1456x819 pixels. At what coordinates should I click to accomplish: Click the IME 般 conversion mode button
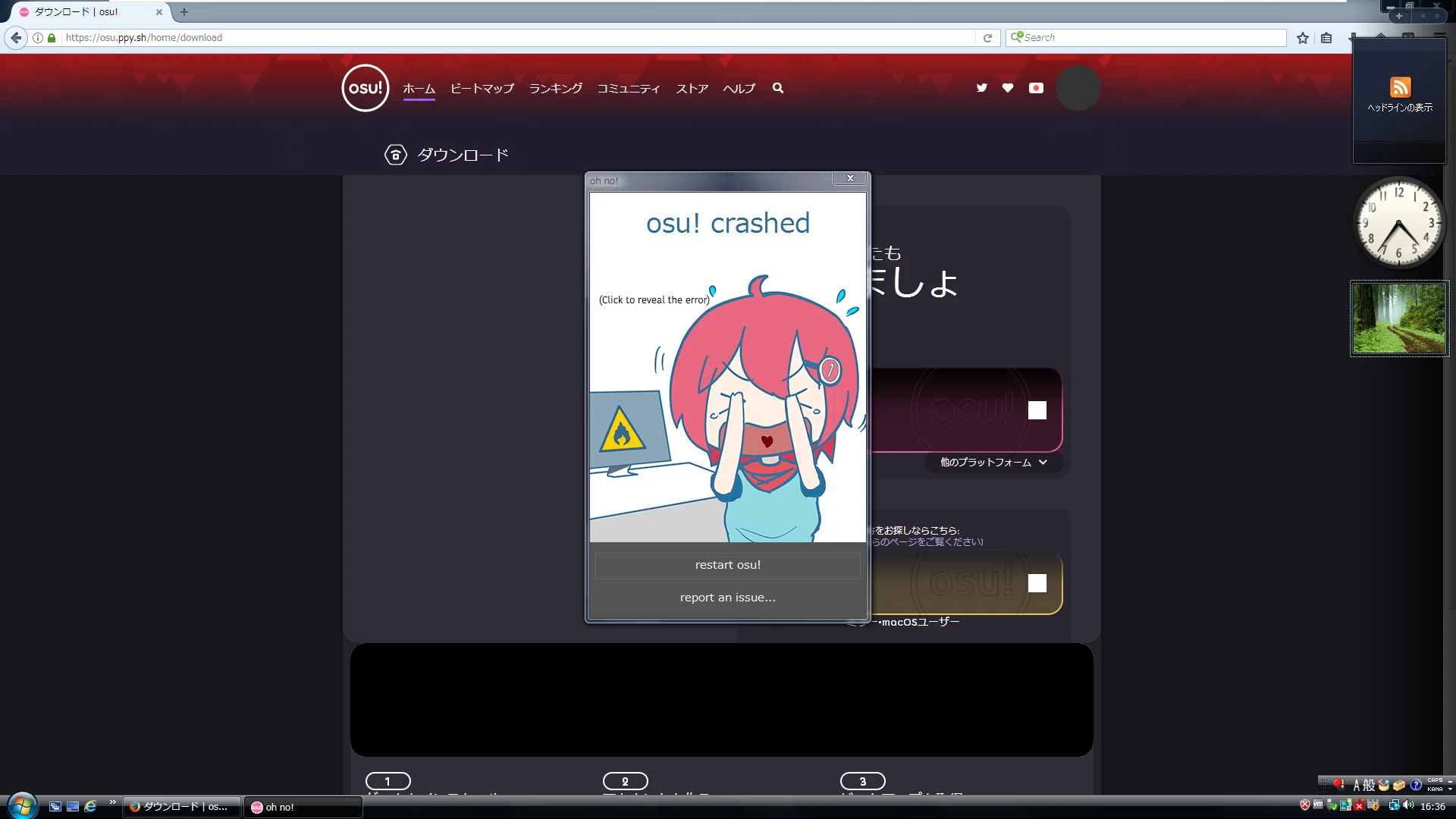(1369, 786)
